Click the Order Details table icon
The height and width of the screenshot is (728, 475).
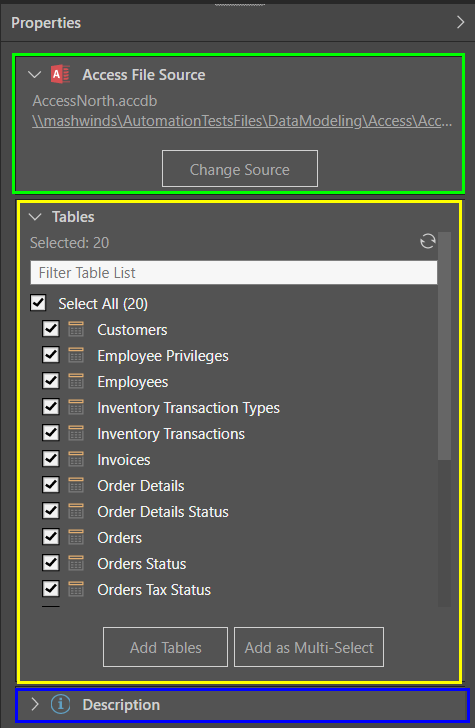(76, 486)
